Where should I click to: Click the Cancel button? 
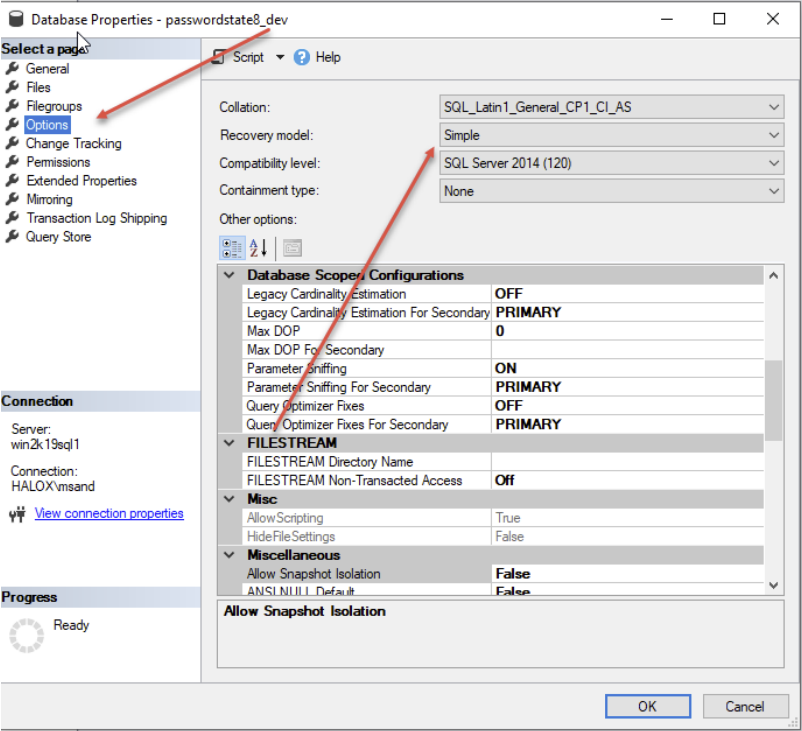[745, 706]
